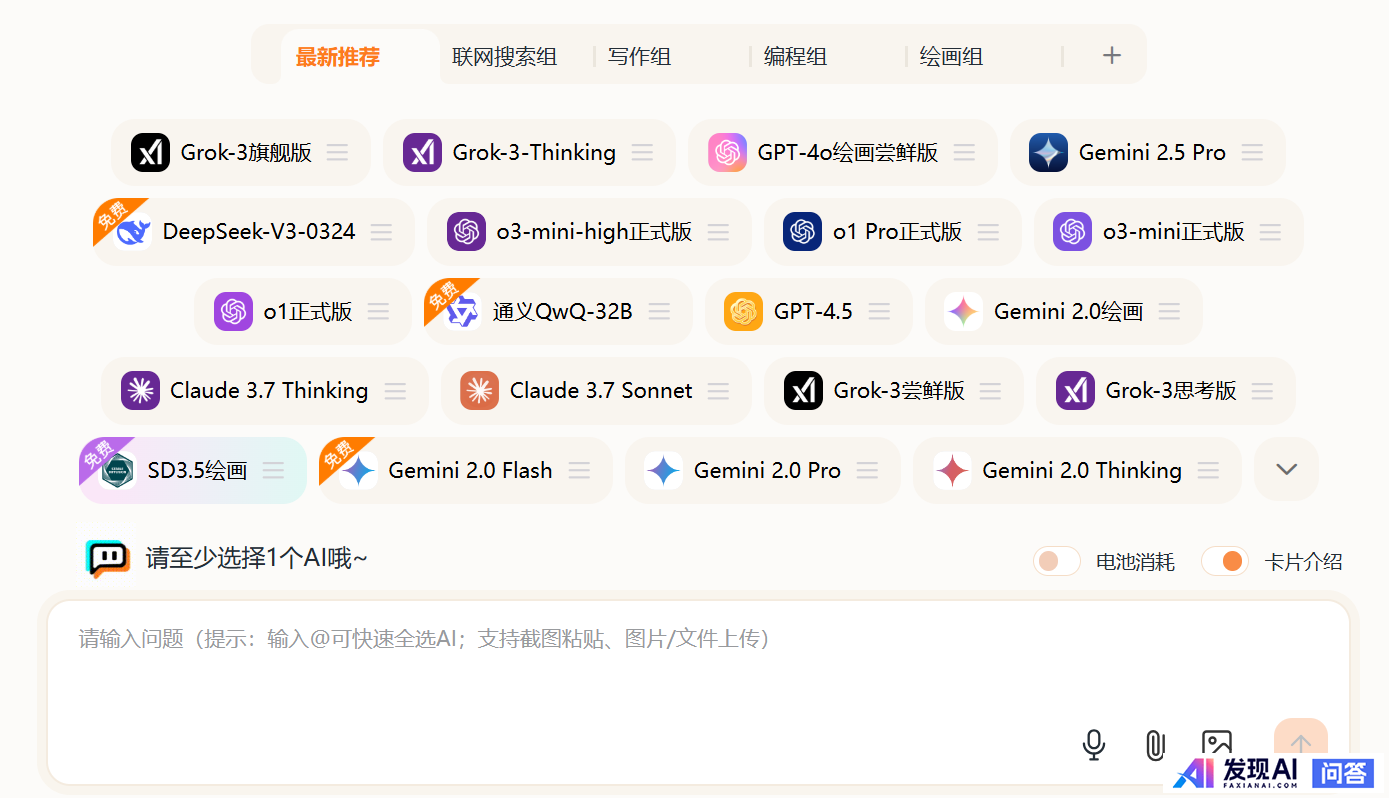
Task: Go to the 写作组 tab
Action: pyautogui.click(x=640, y=57)
